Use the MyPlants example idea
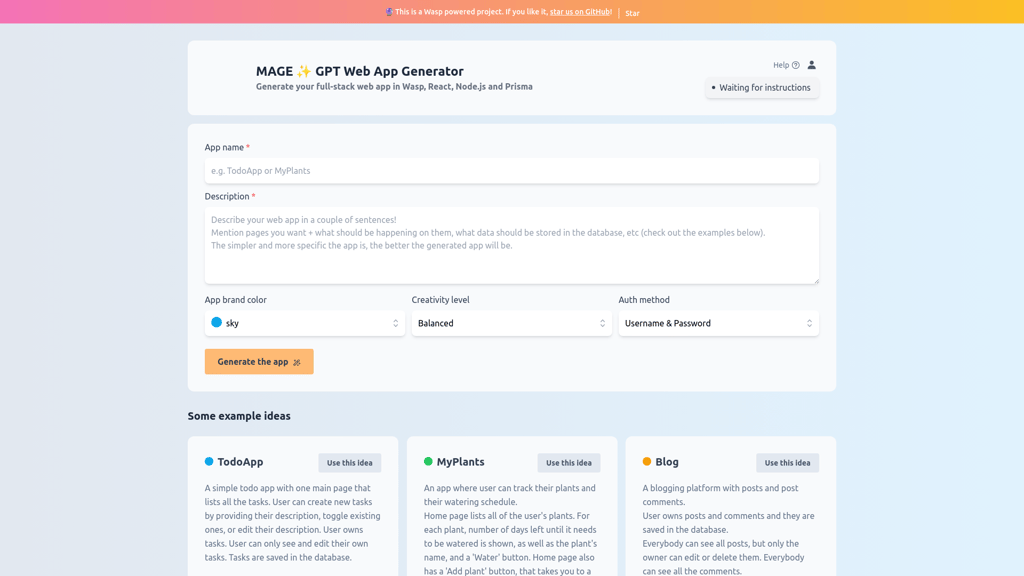Viewport: 1024px width, 576px height. pyautogui.click(x=568, y=462)
